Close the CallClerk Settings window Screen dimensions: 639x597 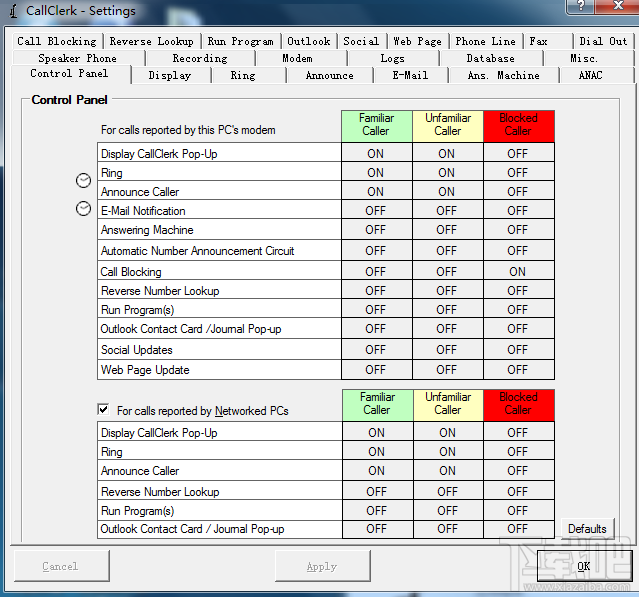(x=617, y=5)
